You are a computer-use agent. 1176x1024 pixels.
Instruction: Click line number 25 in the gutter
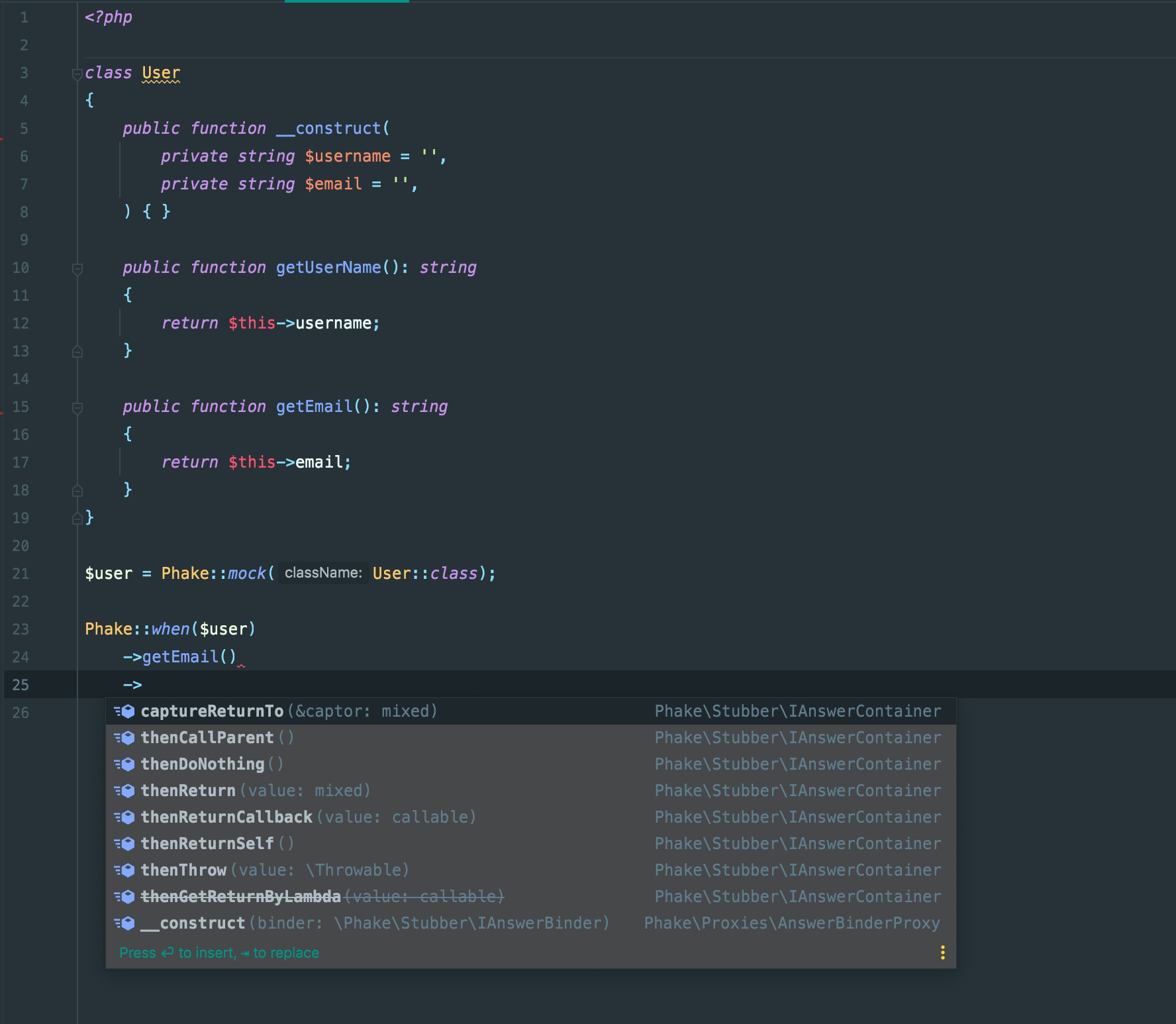(21, 684)
